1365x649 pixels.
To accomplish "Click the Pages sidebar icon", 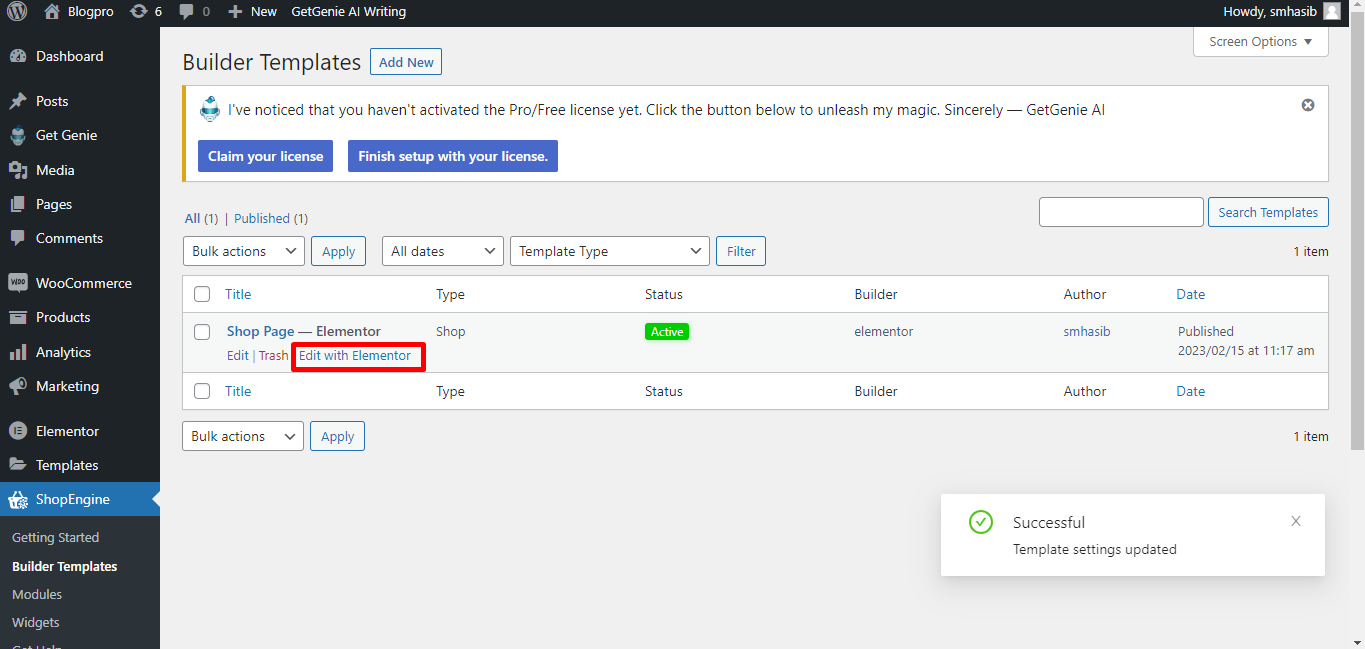I will point(18,204).
